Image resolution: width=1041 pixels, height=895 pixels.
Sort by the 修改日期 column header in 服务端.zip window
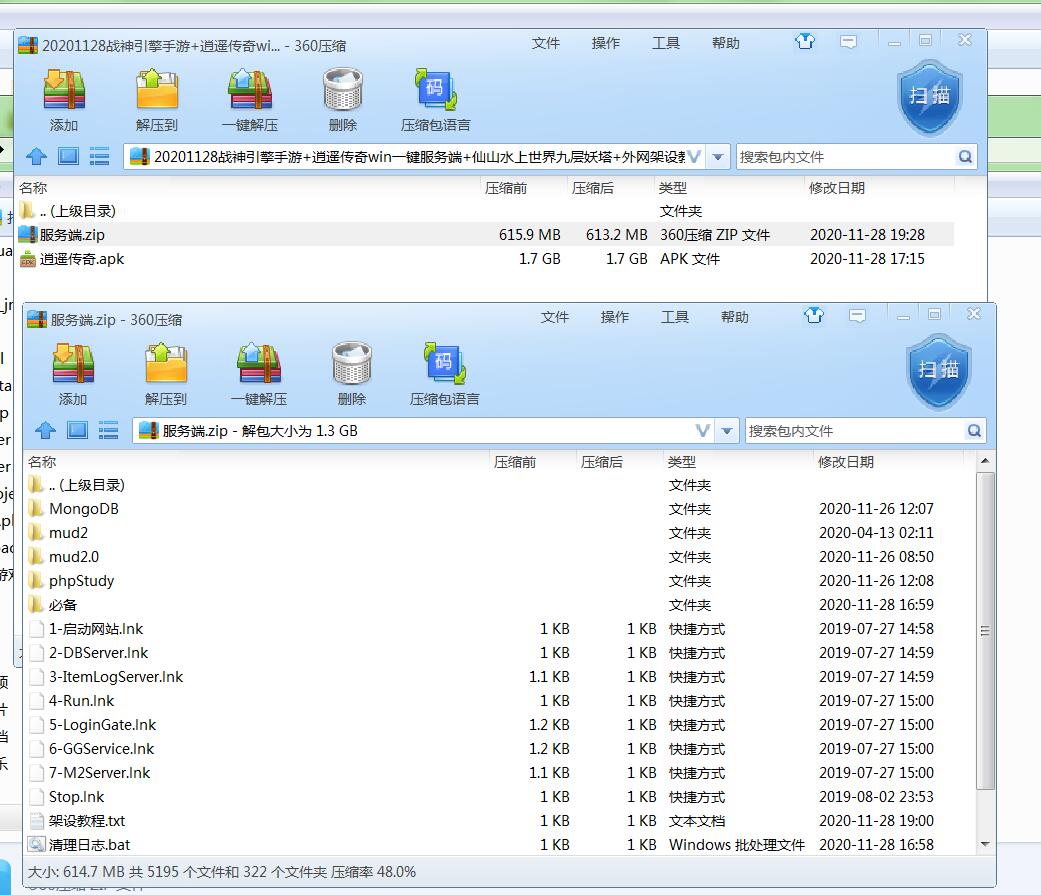click(846, 462)
